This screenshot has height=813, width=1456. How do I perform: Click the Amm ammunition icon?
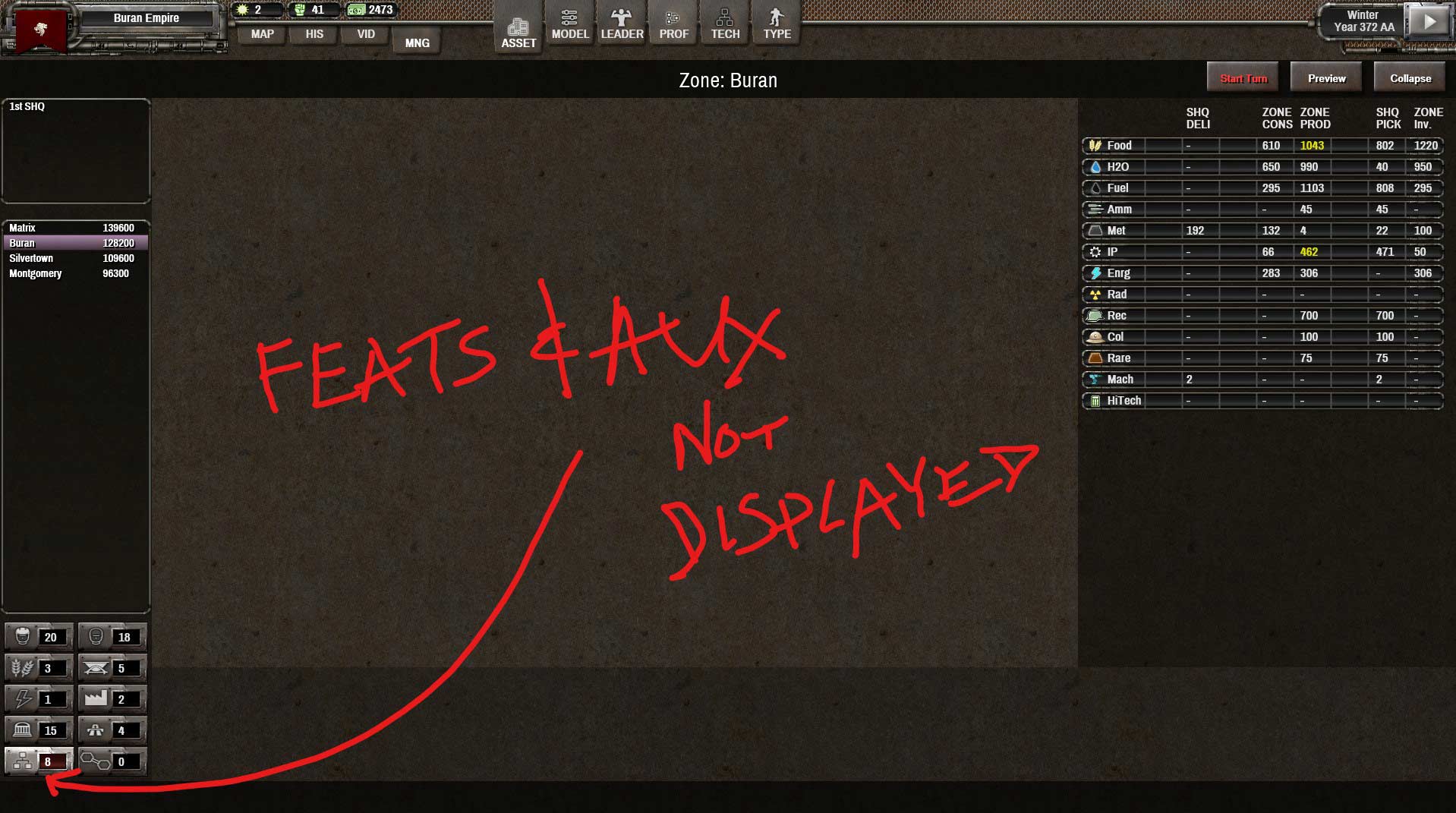coord(1095,209)
